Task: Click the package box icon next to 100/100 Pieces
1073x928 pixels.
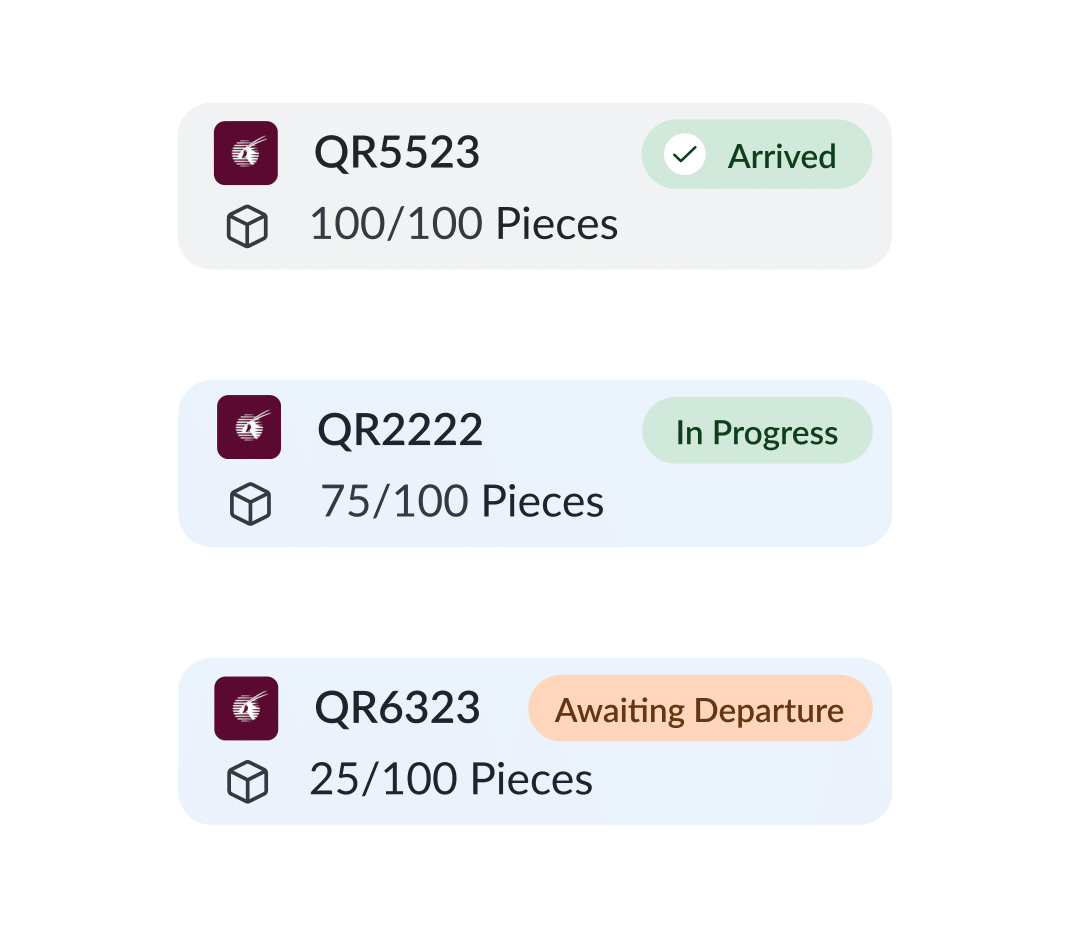Action: [x=247, y=227]
